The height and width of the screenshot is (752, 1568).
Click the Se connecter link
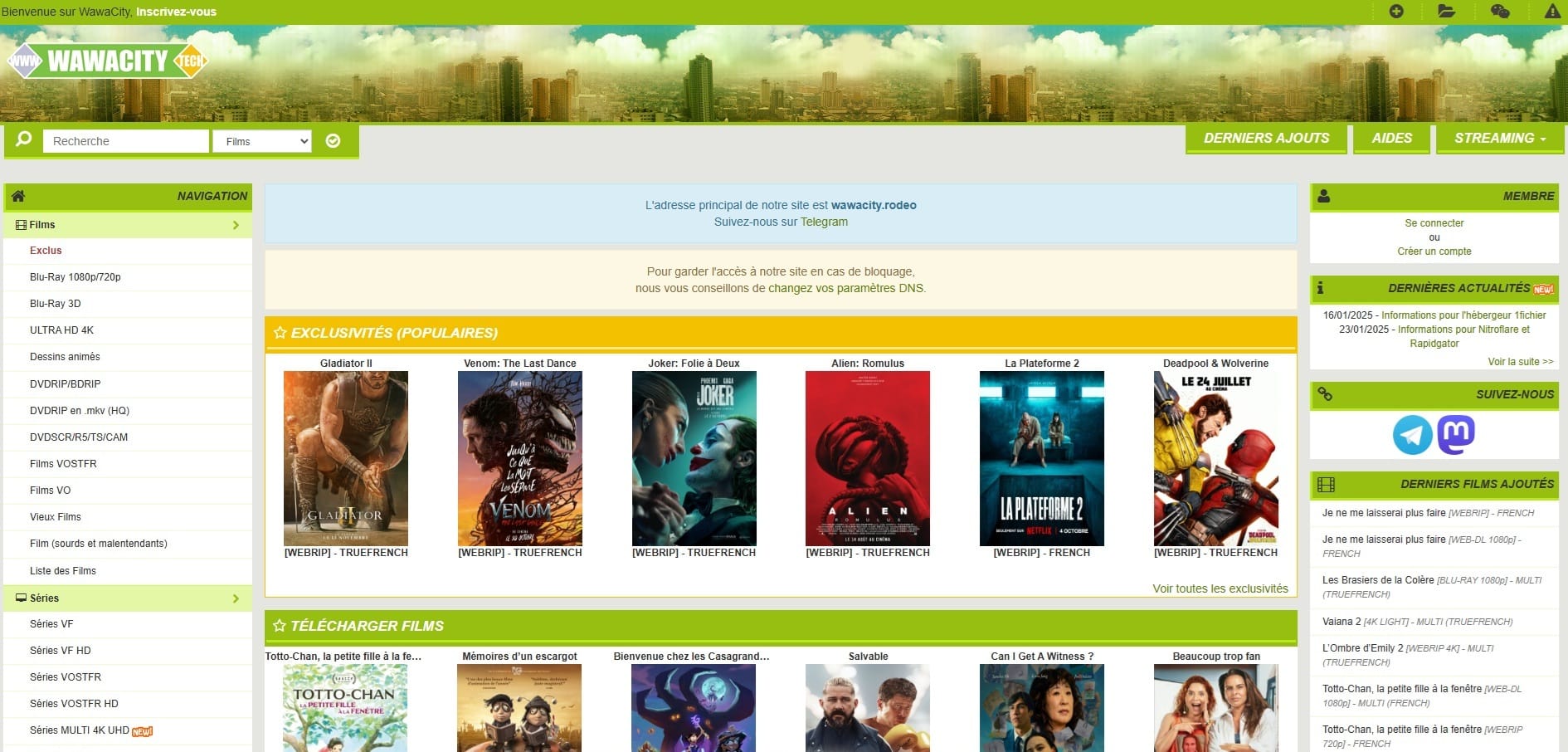[x=1434, y=223]
